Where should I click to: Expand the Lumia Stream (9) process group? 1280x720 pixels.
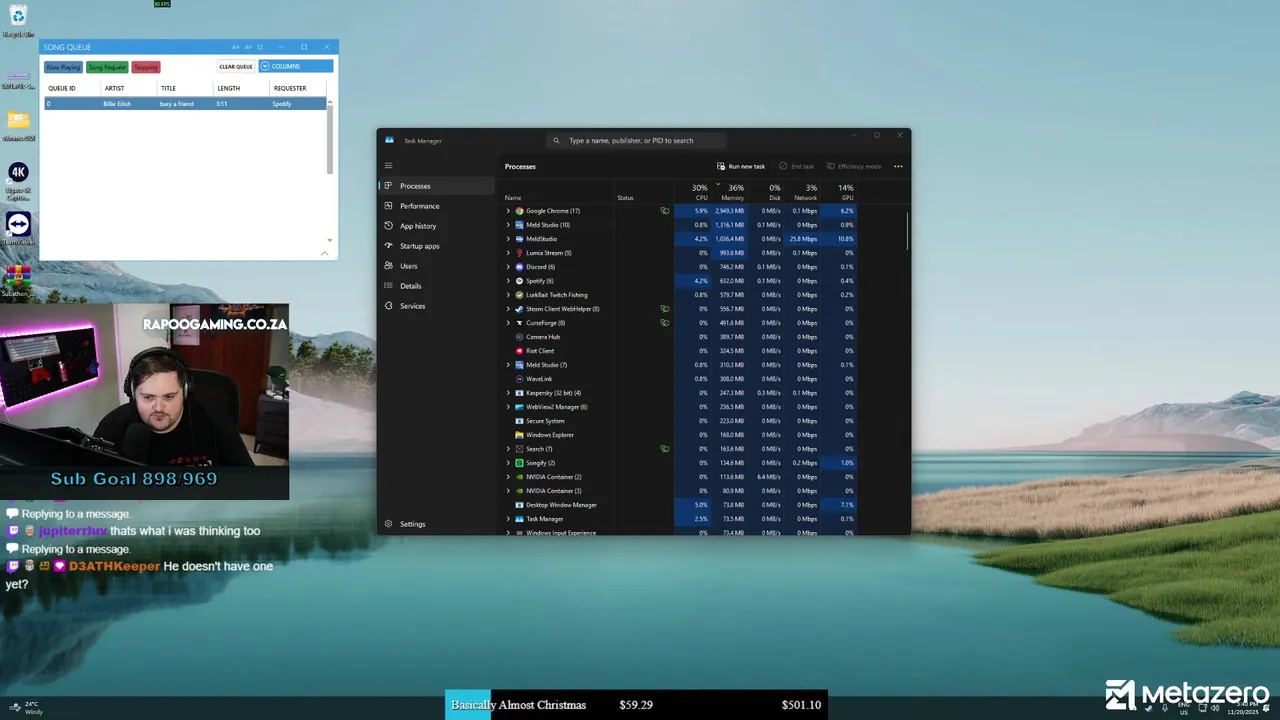[x=508, y=253]
